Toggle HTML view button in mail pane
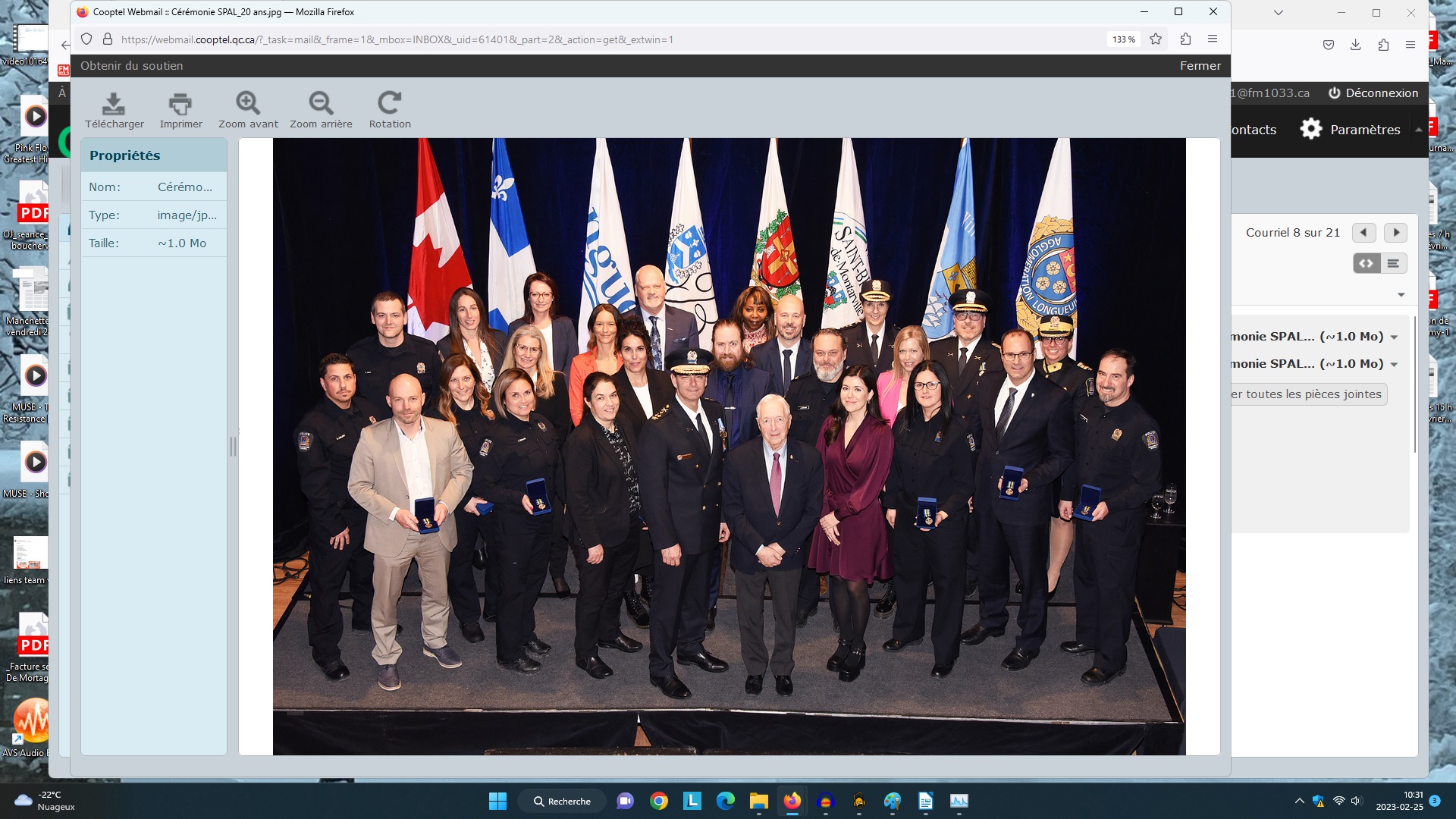Screen dimensions: 1456x819 [x=1367, y=264]
